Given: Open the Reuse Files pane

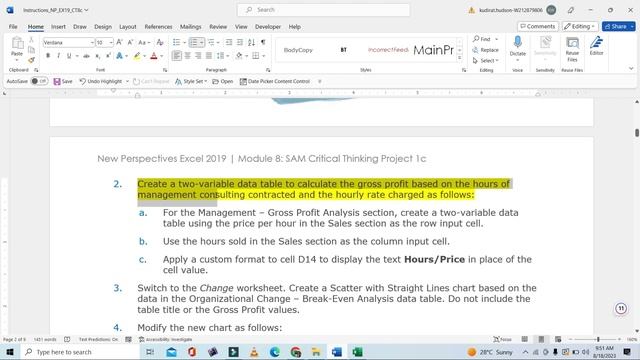Looking at the screenshot, I should [x=572, y=49].
